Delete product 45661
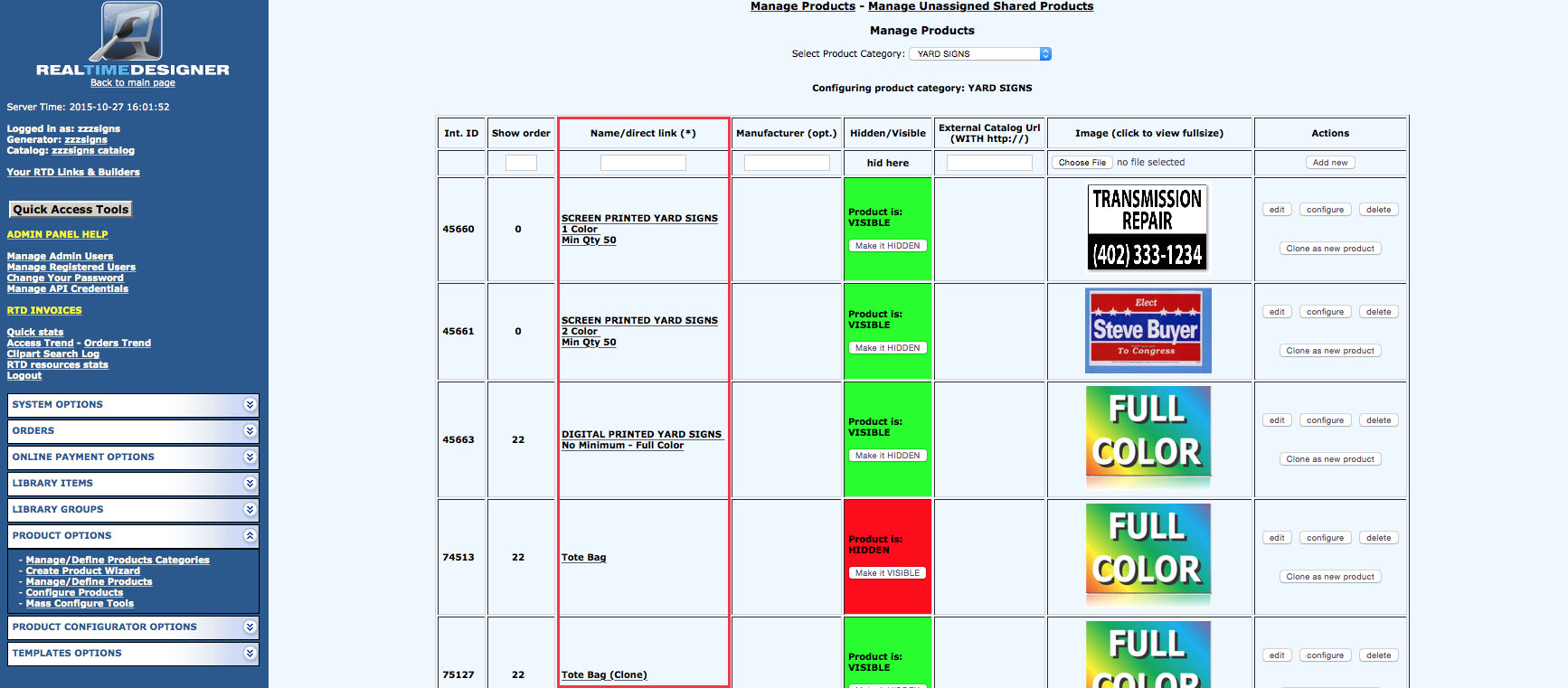 pyautogui.click(x=1379, y=312)
